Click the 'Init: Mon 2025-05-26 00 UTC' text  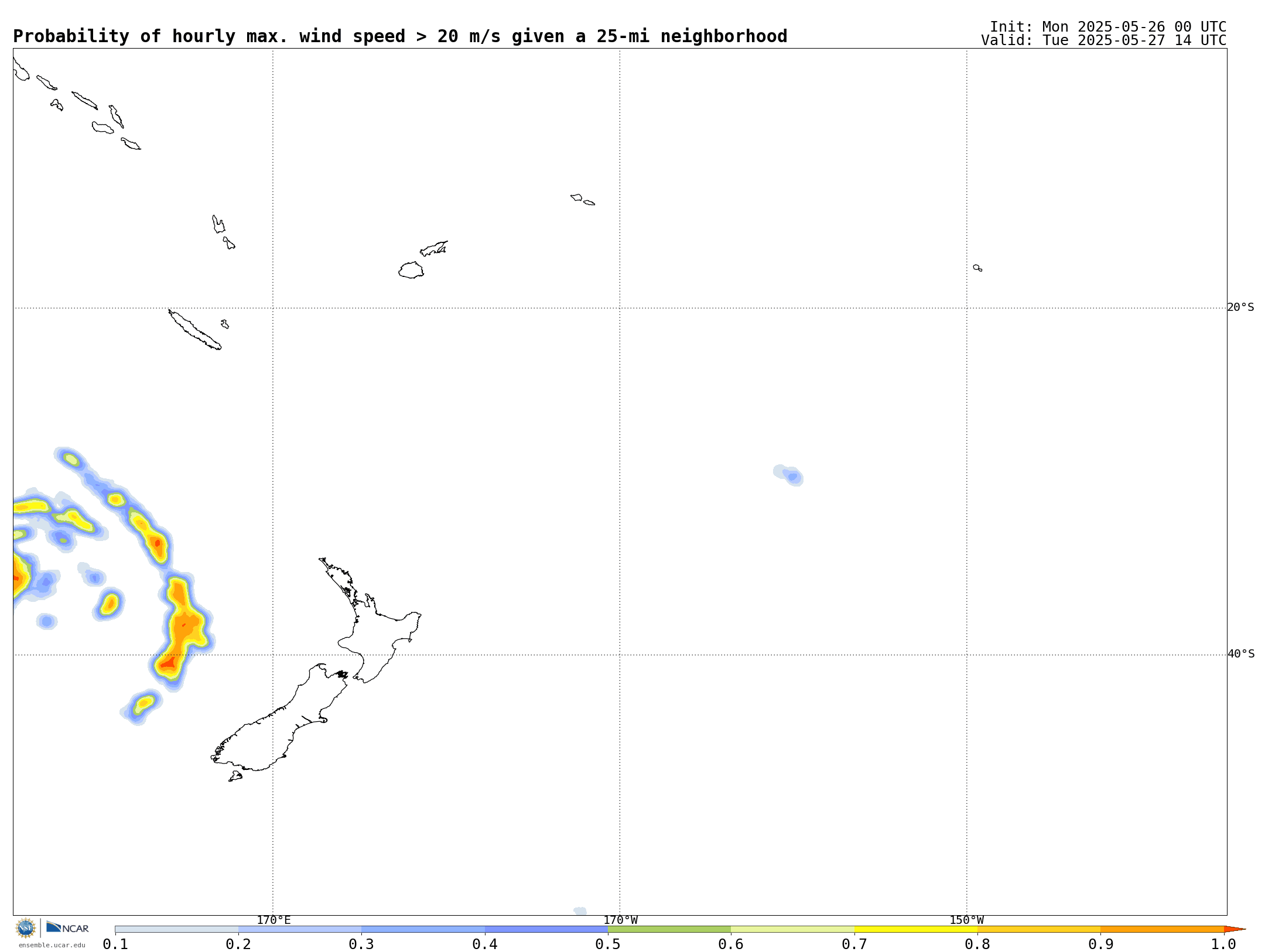pos(1108,27)
